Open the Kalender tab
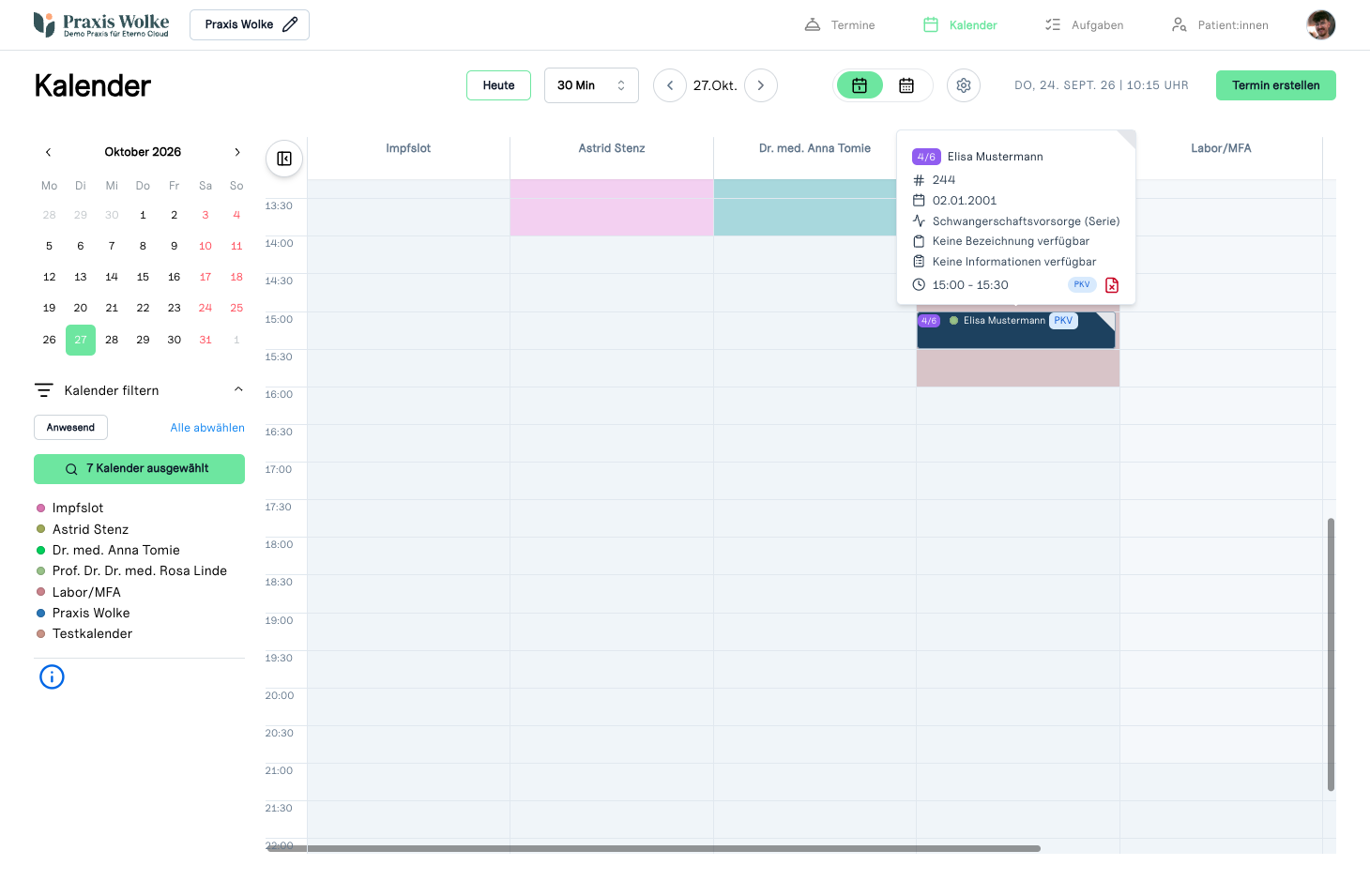The width and height of the screenshot is (1370, 896). (960, 25)
